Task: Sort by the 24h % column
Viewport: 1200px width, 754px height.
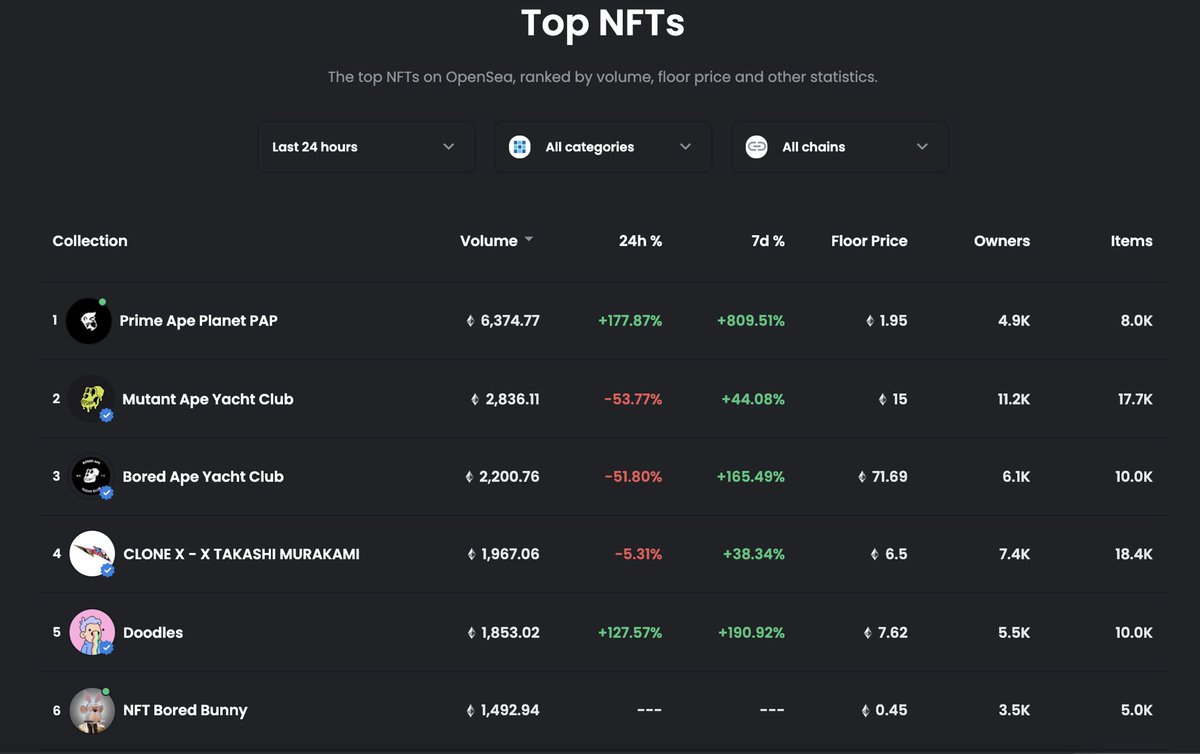Action: click(640, 240)
